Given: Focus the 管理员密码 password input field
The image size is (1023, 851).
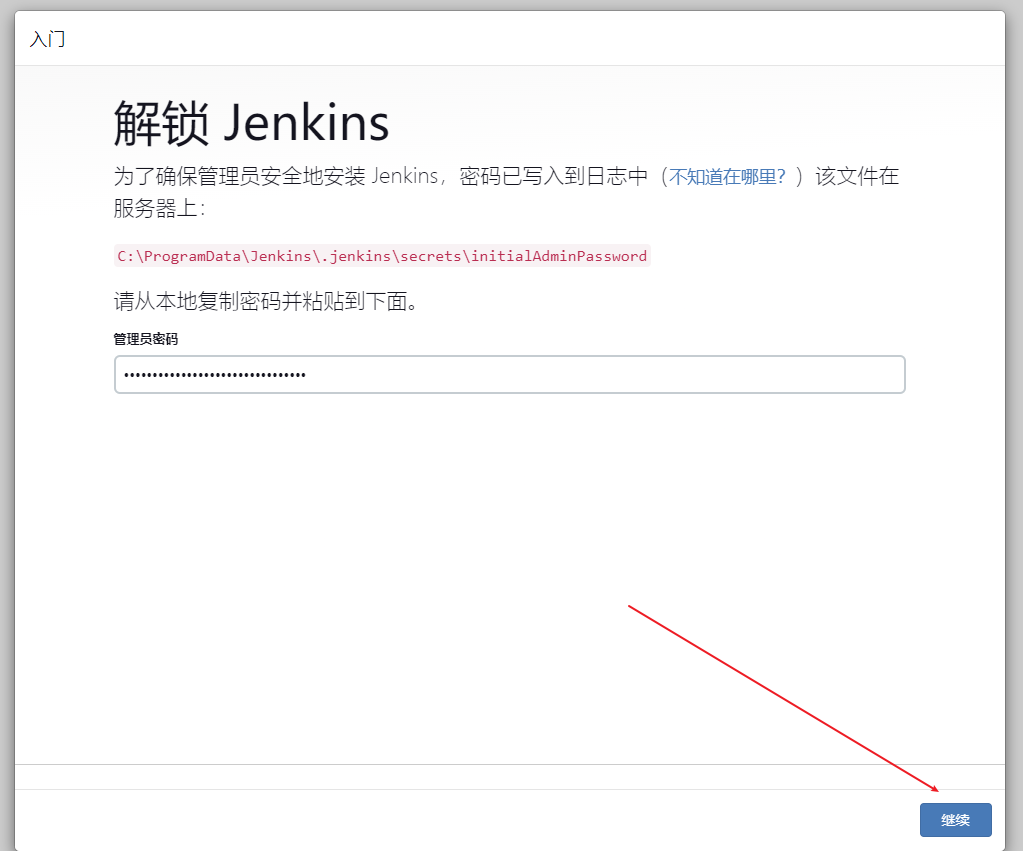Looking at the screenshot, I should pyautogui.click(x=509, y=375).
